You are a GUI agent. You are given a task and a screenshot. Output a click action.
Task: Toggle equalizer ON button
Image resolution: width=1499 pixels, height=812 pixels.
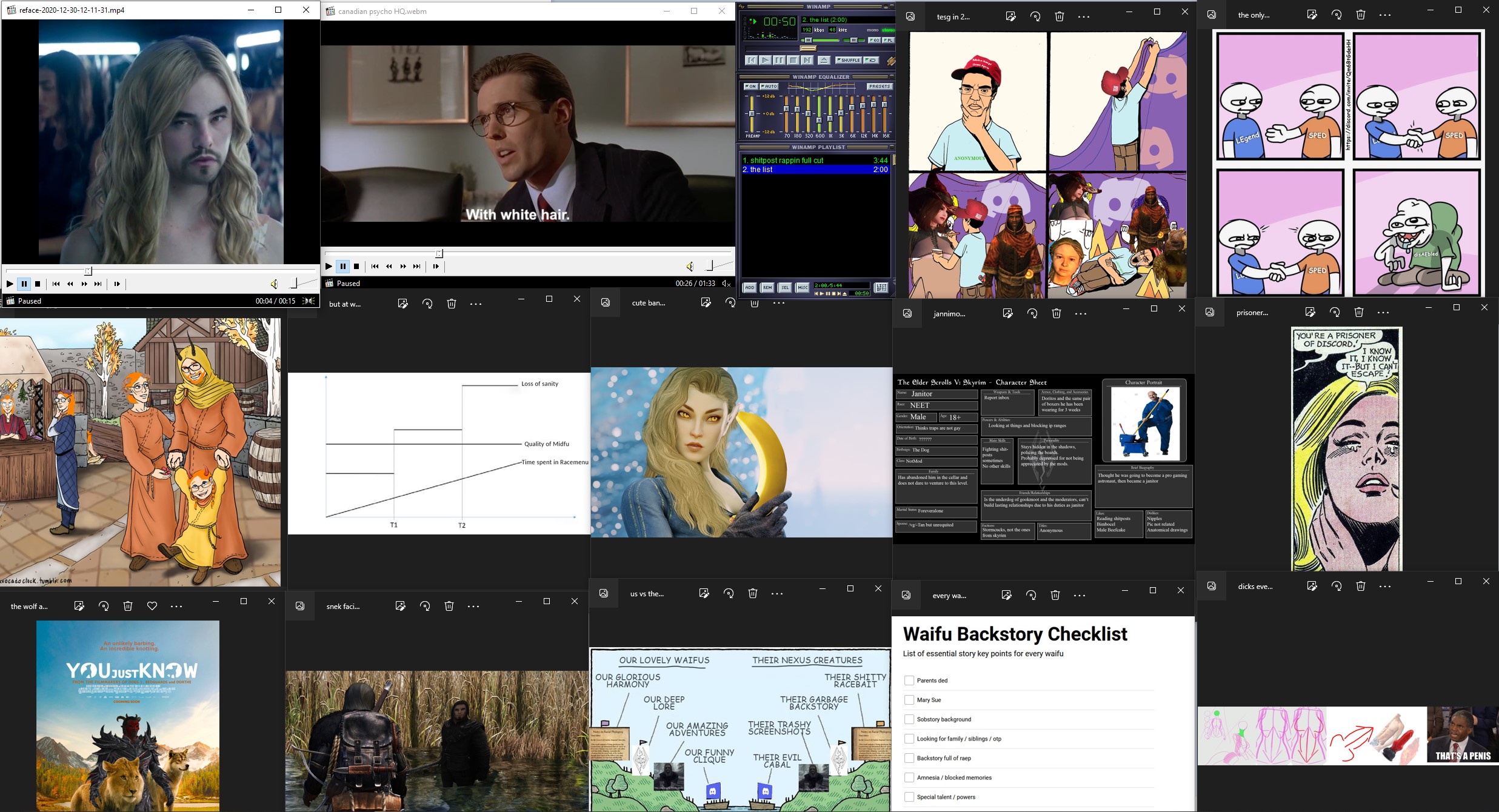[x=751, y=87]
